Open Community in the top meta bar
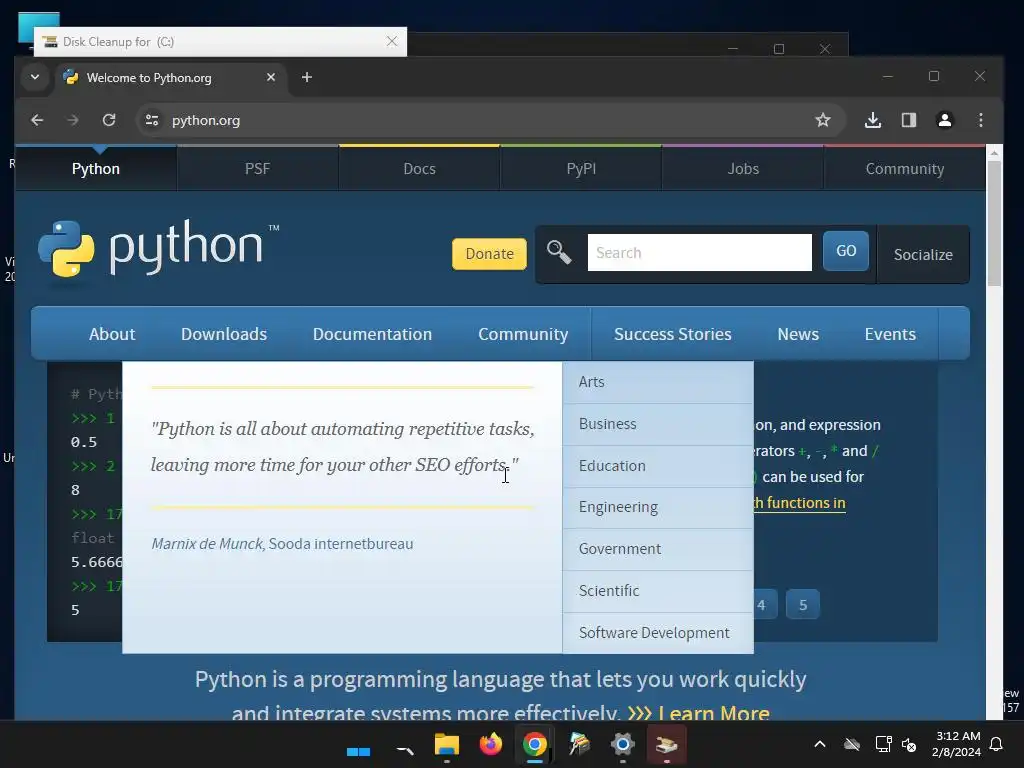Image resolution: width=1024 pixels, height=768 pixels. tap(905, 168)
